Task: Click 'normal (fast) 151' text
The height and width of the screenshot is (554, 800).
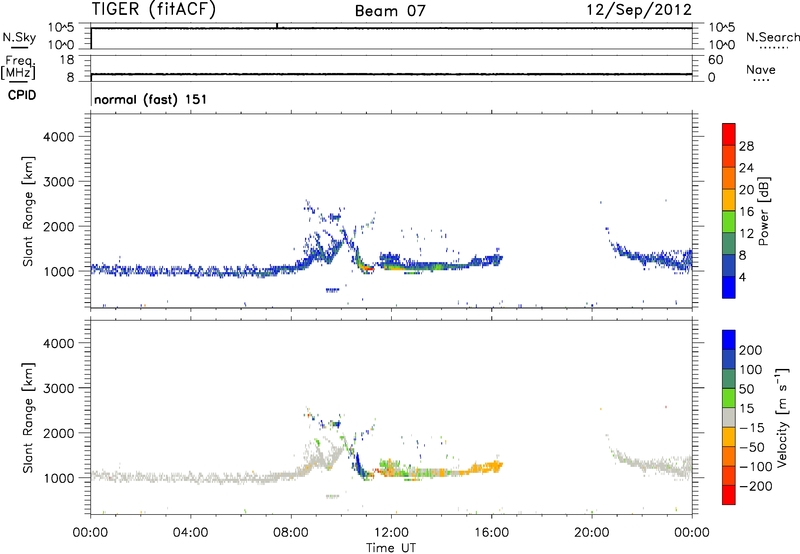Action: point(151,99)
